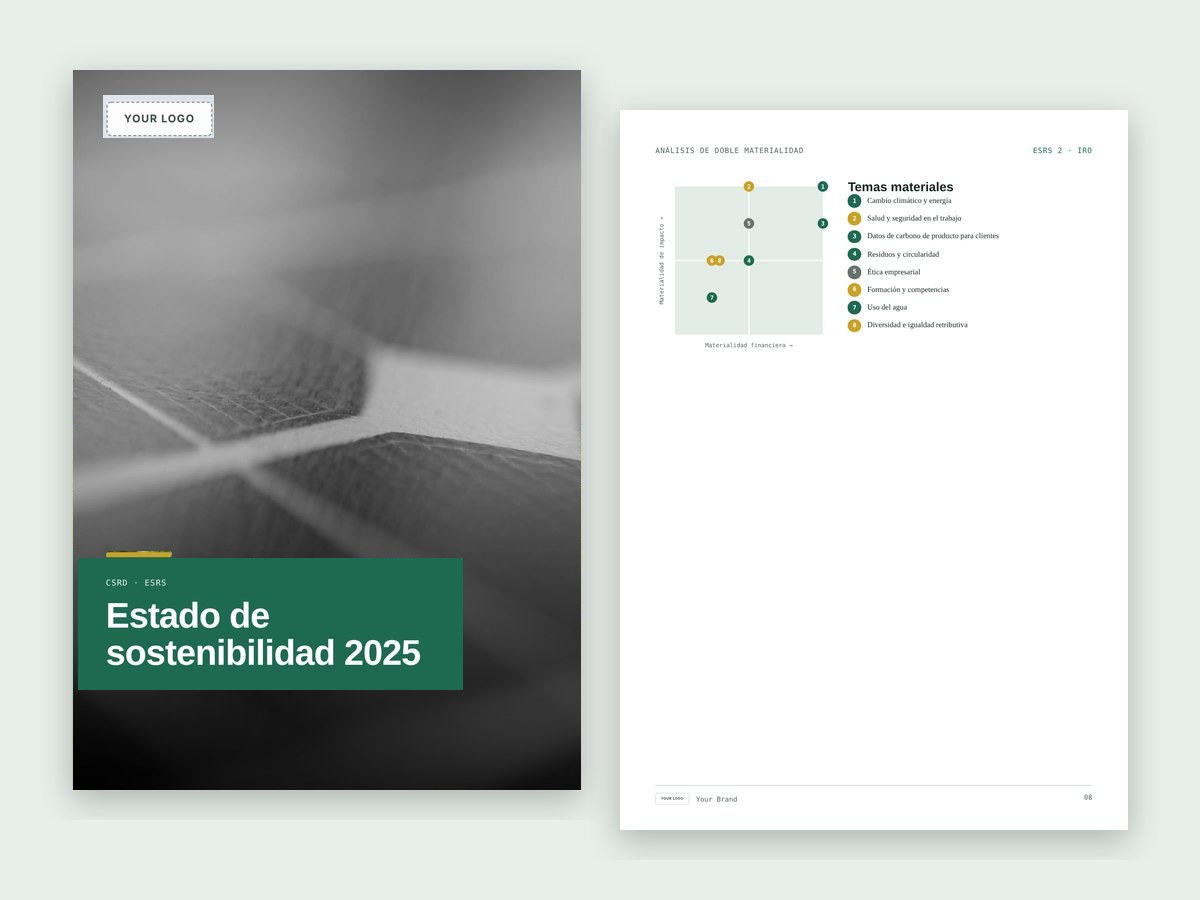The image size is (1200, 900).
Task: Click matrix point 4 at chart center
Action: tap(749, 261)
